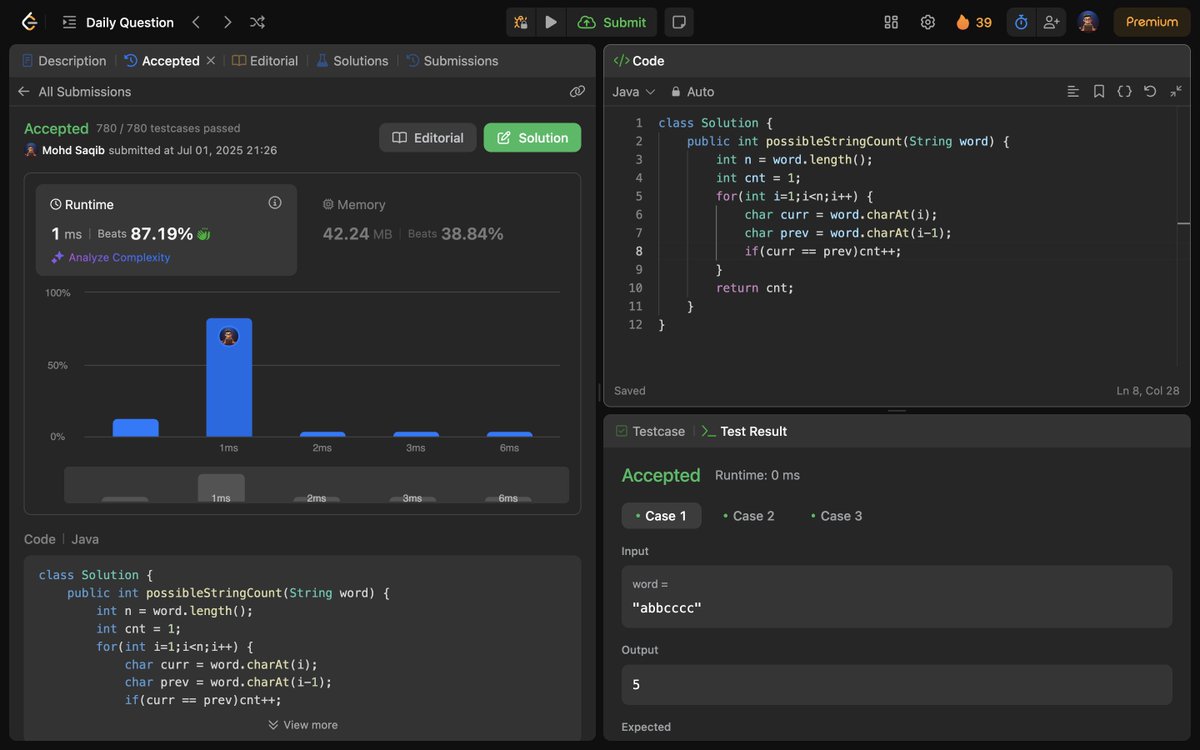
Task: Click Analyze Complexity link
Action: coord(110,257)
